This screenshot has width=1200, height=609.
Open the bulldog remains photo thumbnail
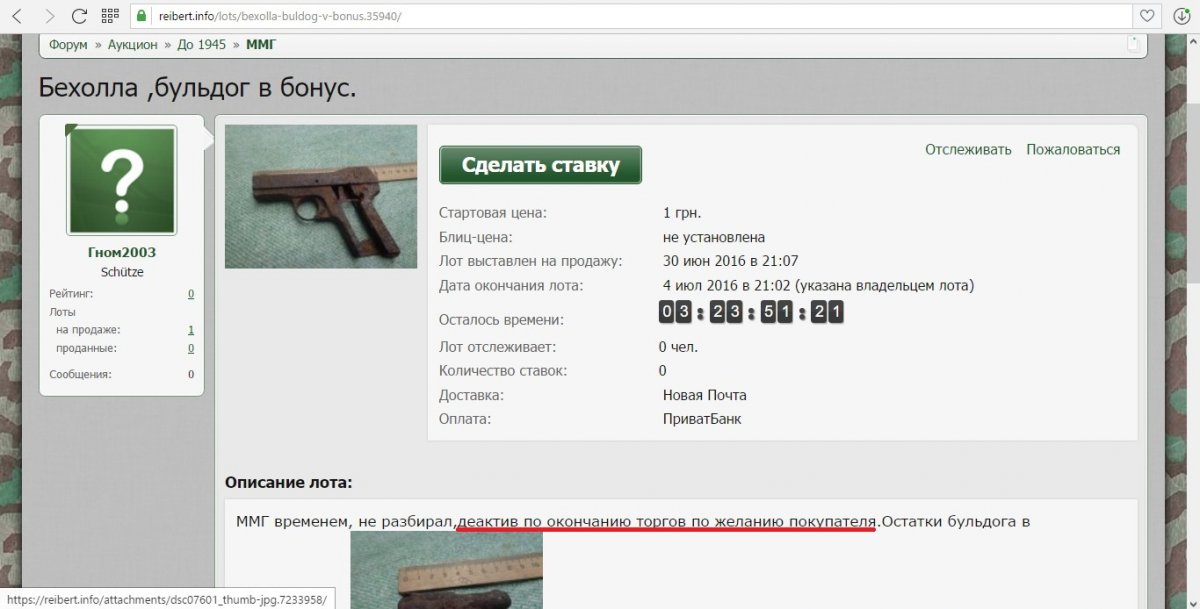(446, 570)
